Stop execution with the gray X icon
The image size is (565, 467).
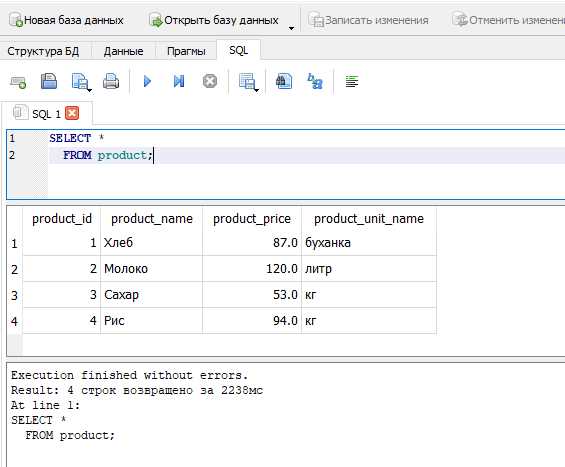(210, 81)
